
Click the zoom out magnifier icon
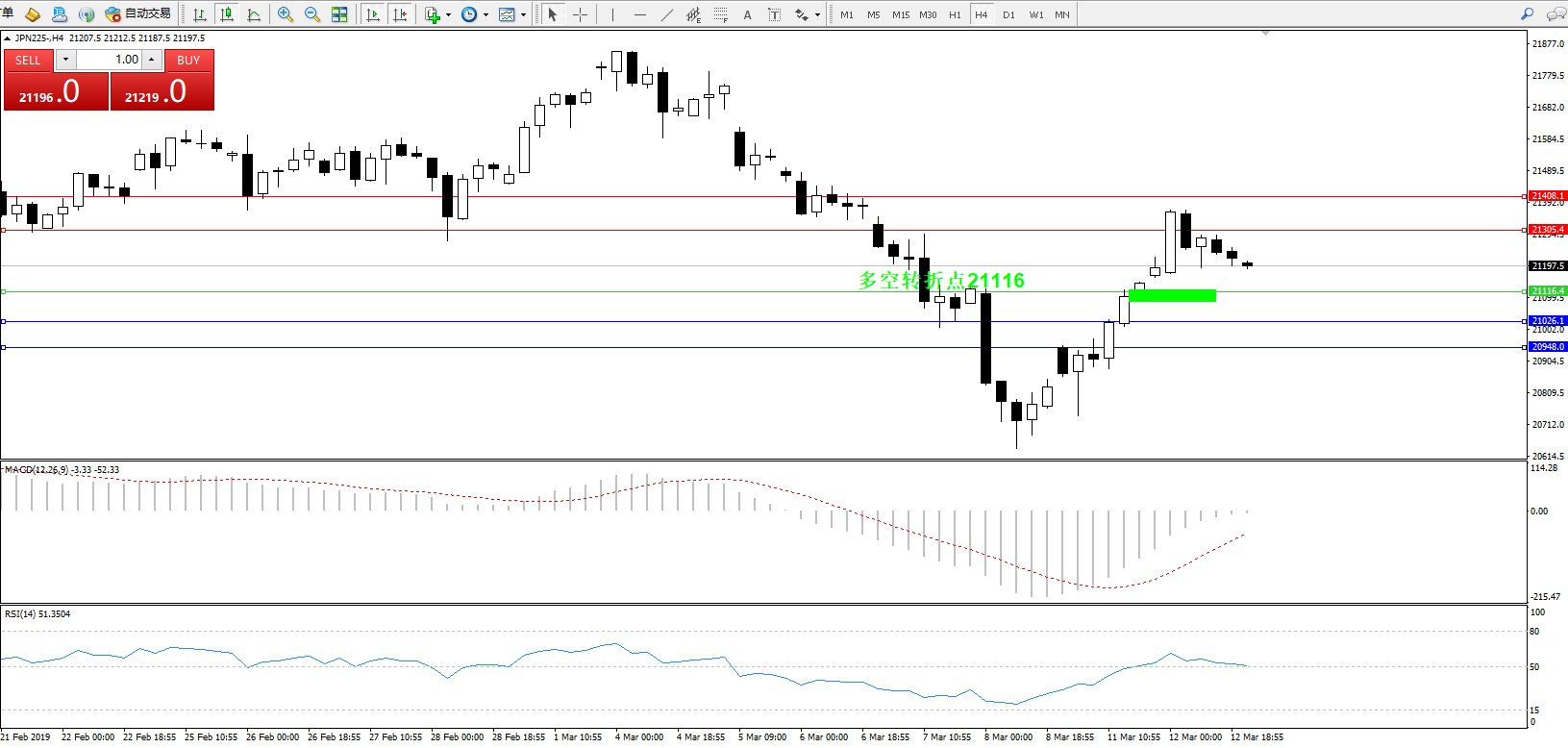(x=312, y=14)
